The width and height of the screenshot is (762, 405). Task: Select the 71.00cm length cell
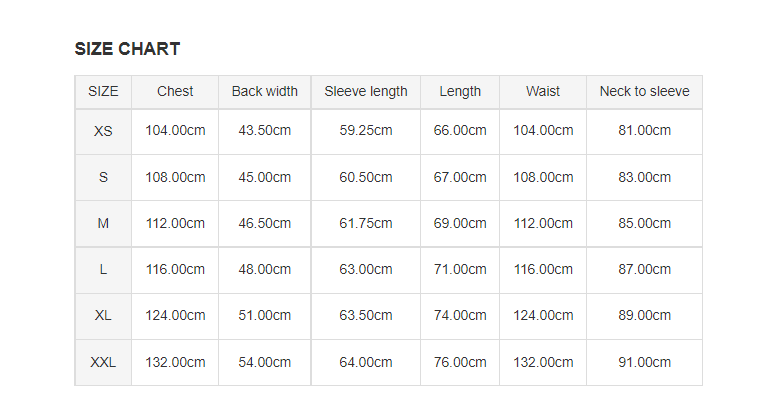pos(460,270)
